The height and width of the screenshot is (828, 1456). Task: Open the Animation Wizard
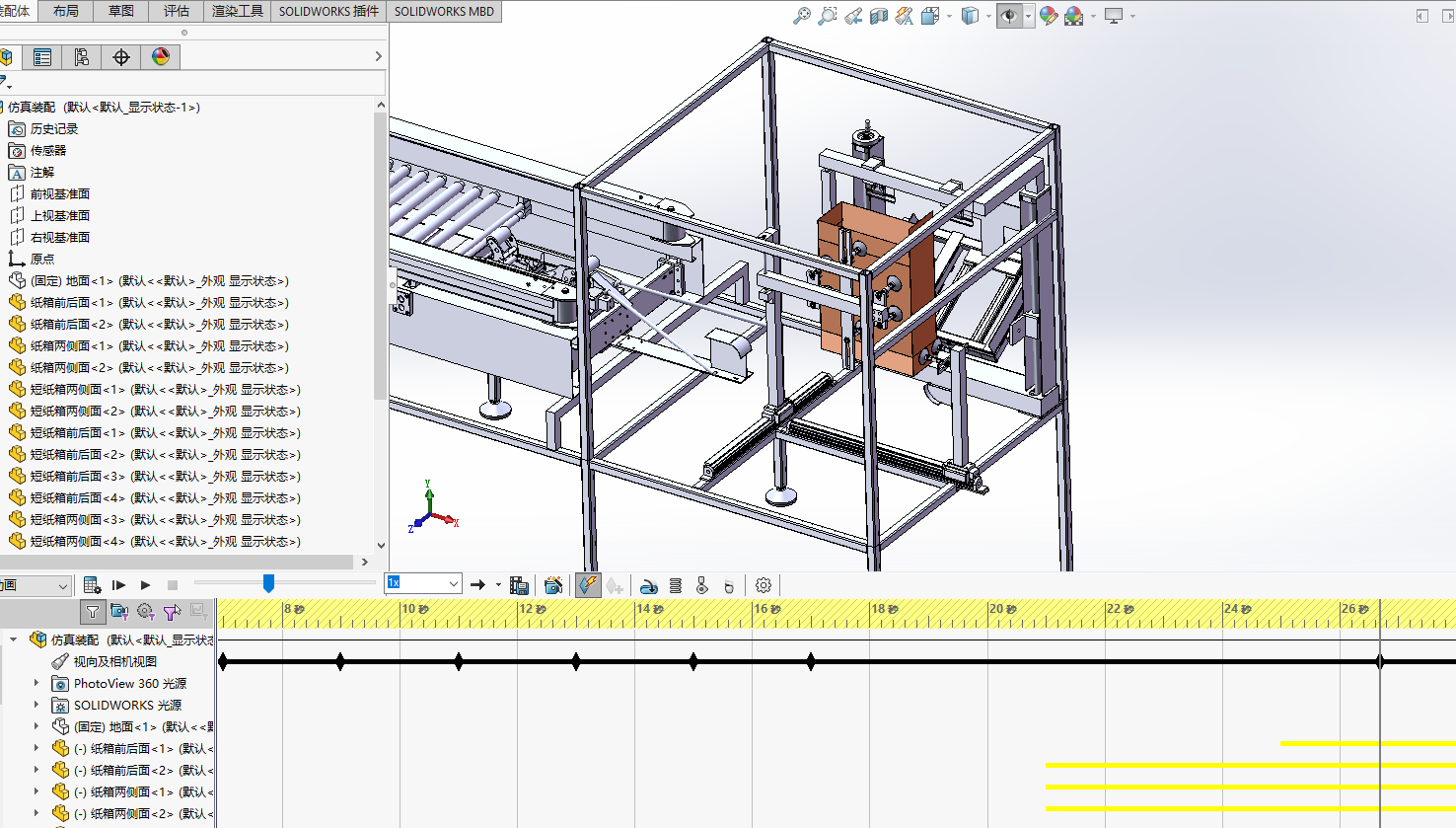[553, 585]
